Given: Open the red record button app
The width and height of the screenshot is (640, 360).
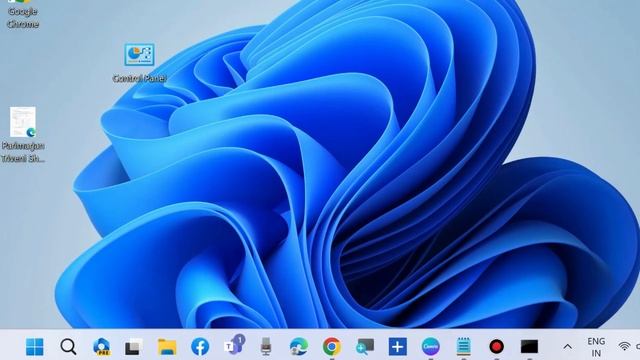Looking at the screenshot, I should [496, 347].
